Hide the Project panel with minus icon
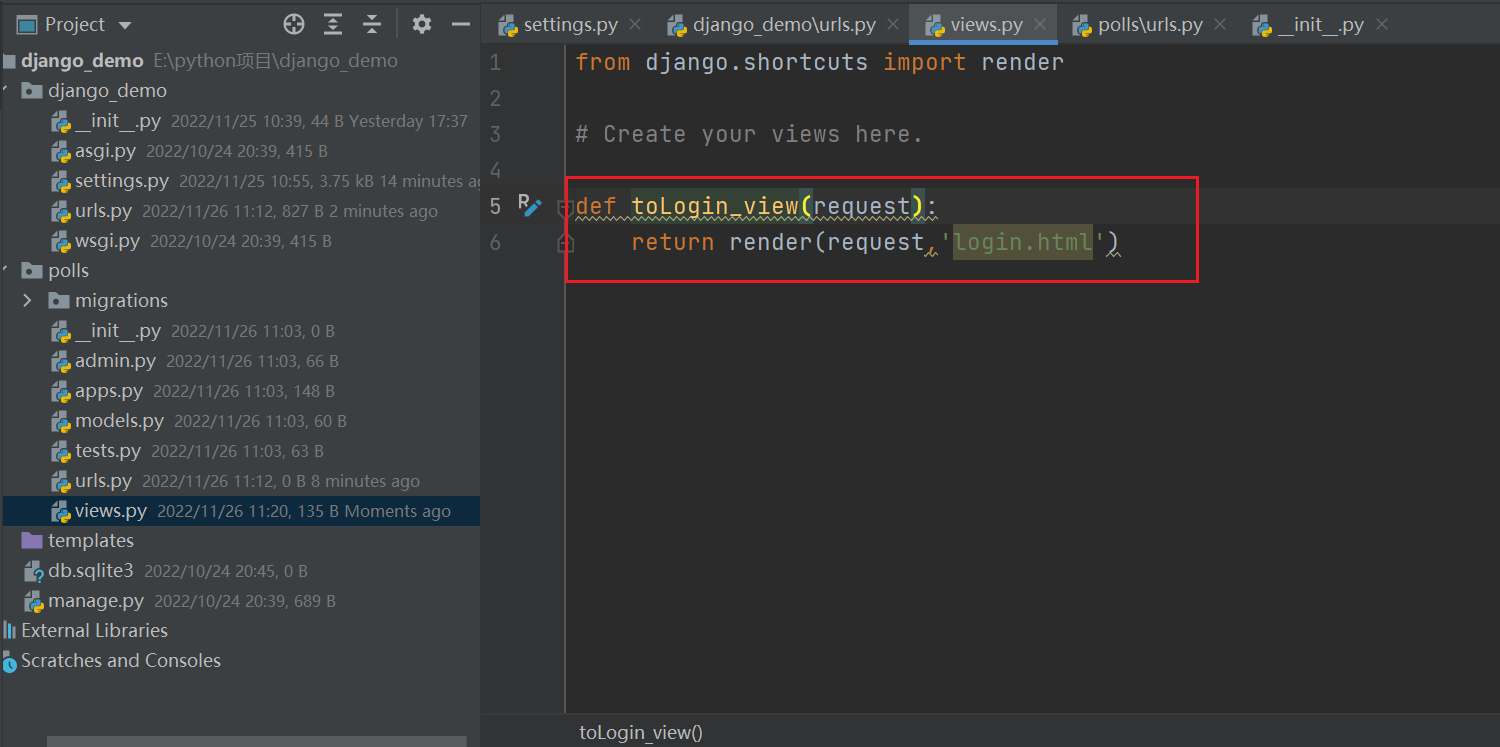Image resolution: width=1500 pixels, height=747 pixels. (x=461, y=25)
